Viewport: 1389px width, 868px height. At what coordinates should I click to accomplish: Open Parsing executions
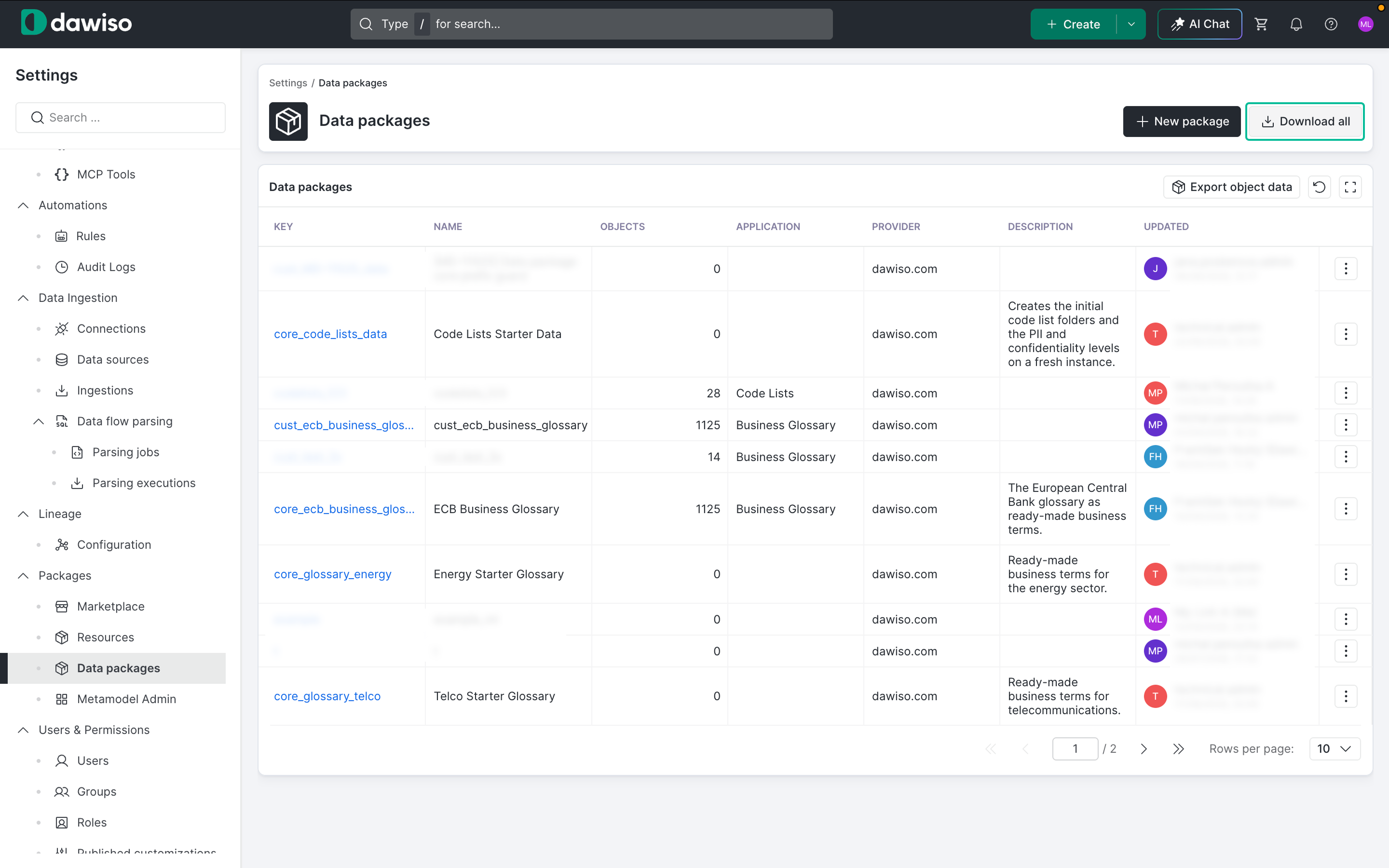coord(144,483)
